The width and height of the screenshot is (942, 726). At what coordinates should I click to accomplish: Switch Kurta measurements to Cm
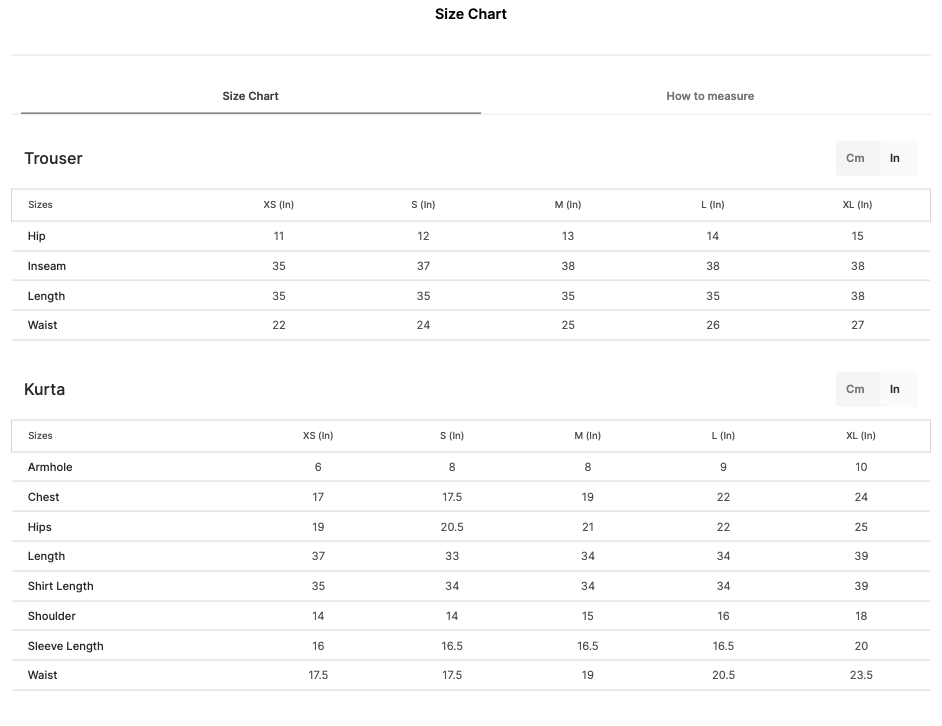coord(855,389)
